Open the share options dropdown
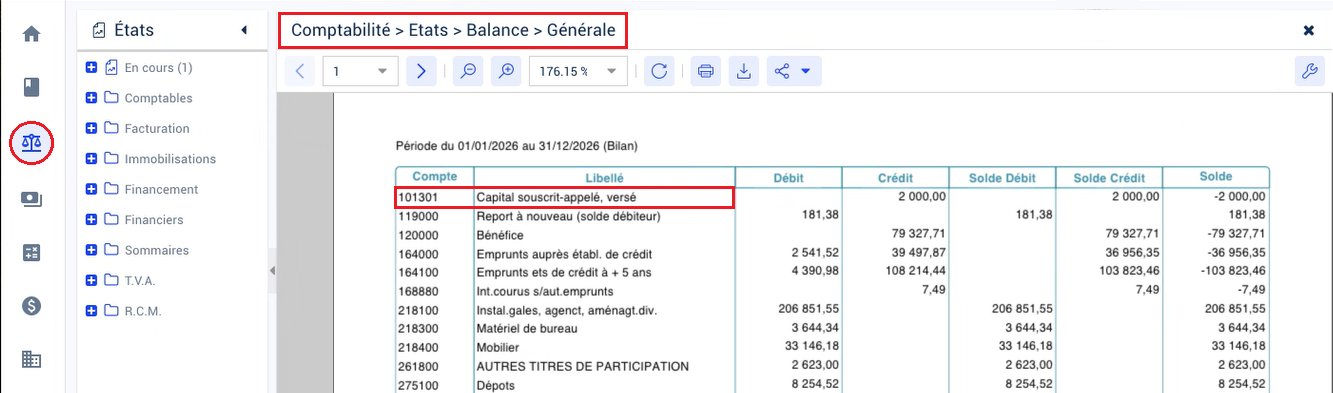Viewport: 1333px width, 393px height. tap(794, 71)
